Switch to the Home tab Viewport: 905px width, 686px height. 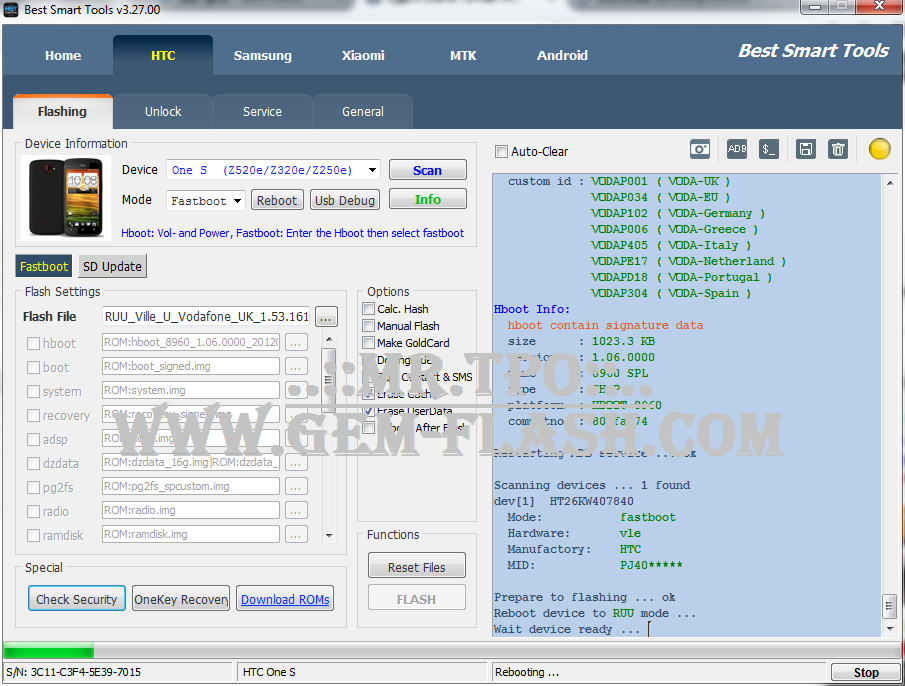click(x=63, y=55)
